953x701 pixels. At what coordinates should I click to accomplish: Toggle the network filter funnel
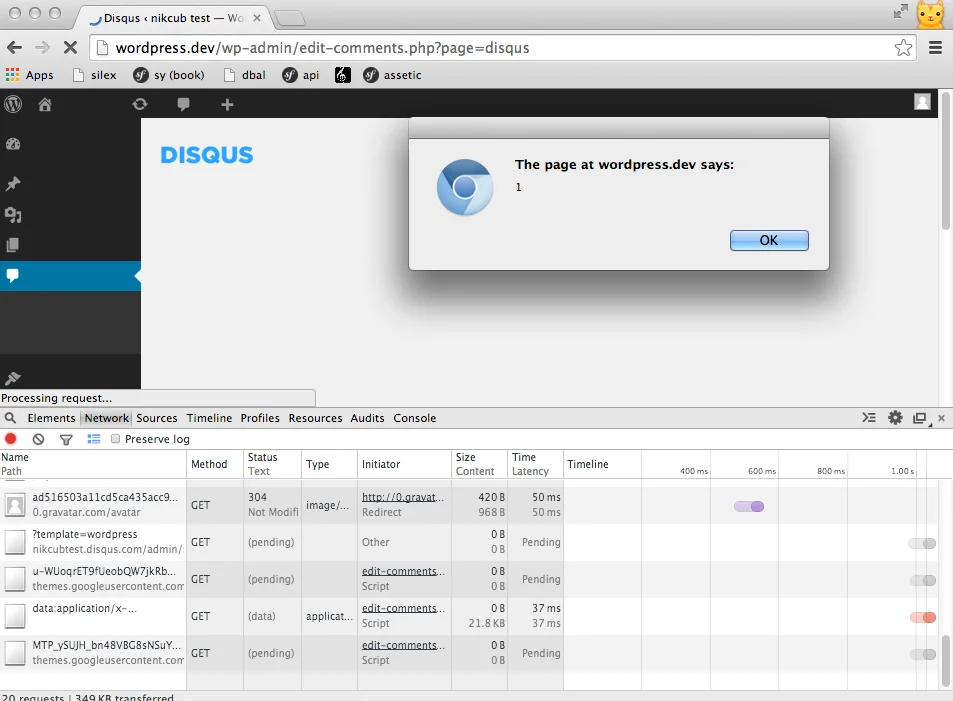point(66,439)
